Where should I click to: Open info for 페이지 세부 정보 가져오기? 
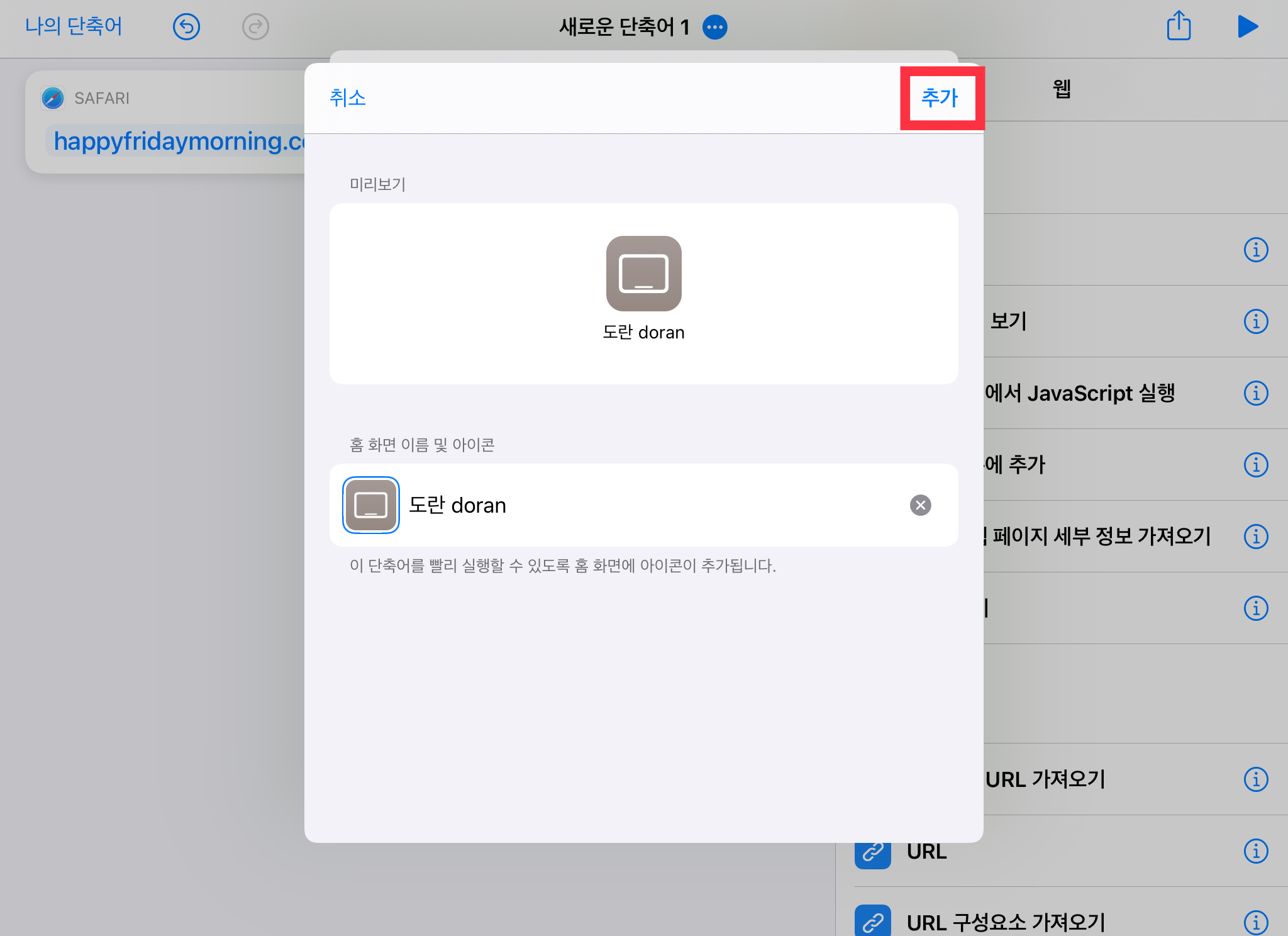[x=1256, y=537]
